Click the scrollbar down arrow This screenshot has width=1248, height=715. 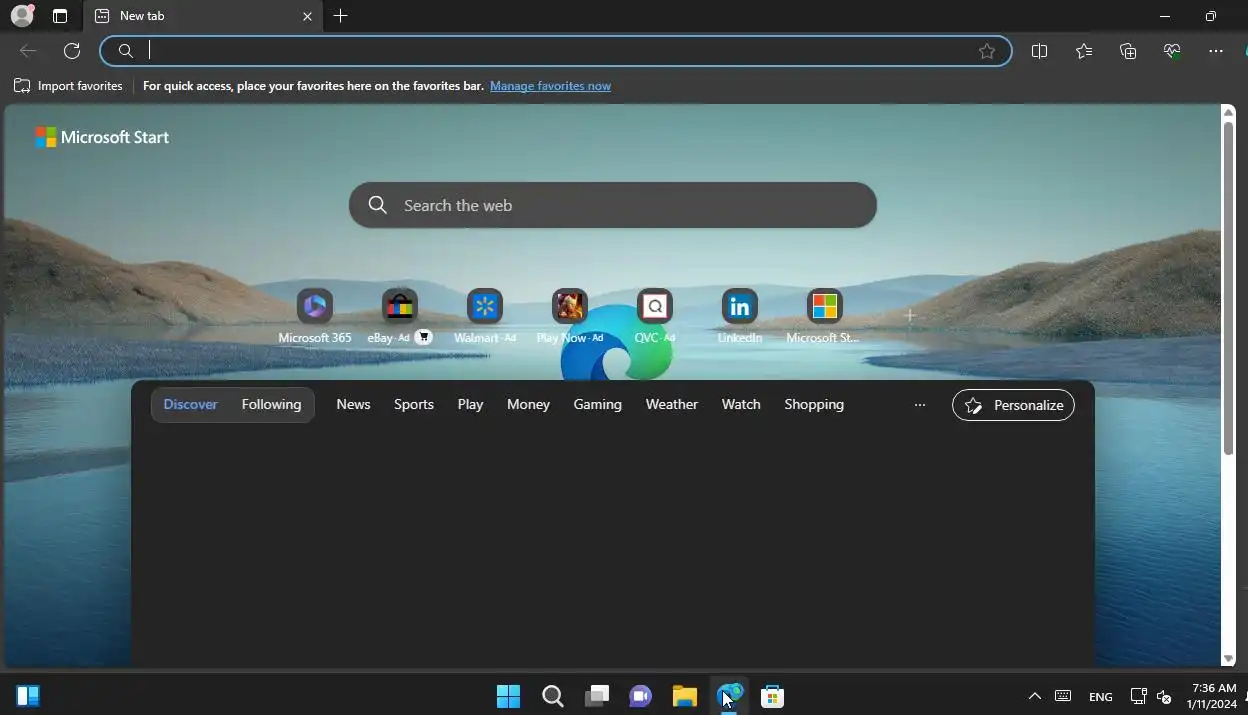1229,659
